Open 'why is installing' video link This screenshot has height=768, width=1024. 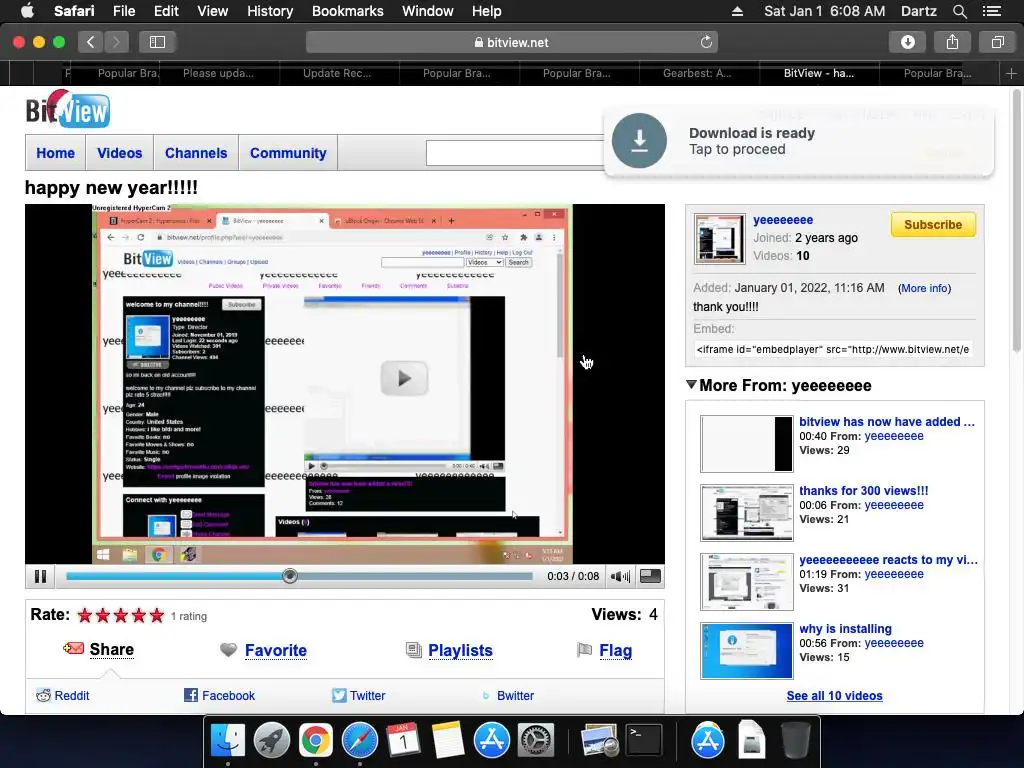click(845, 629)
